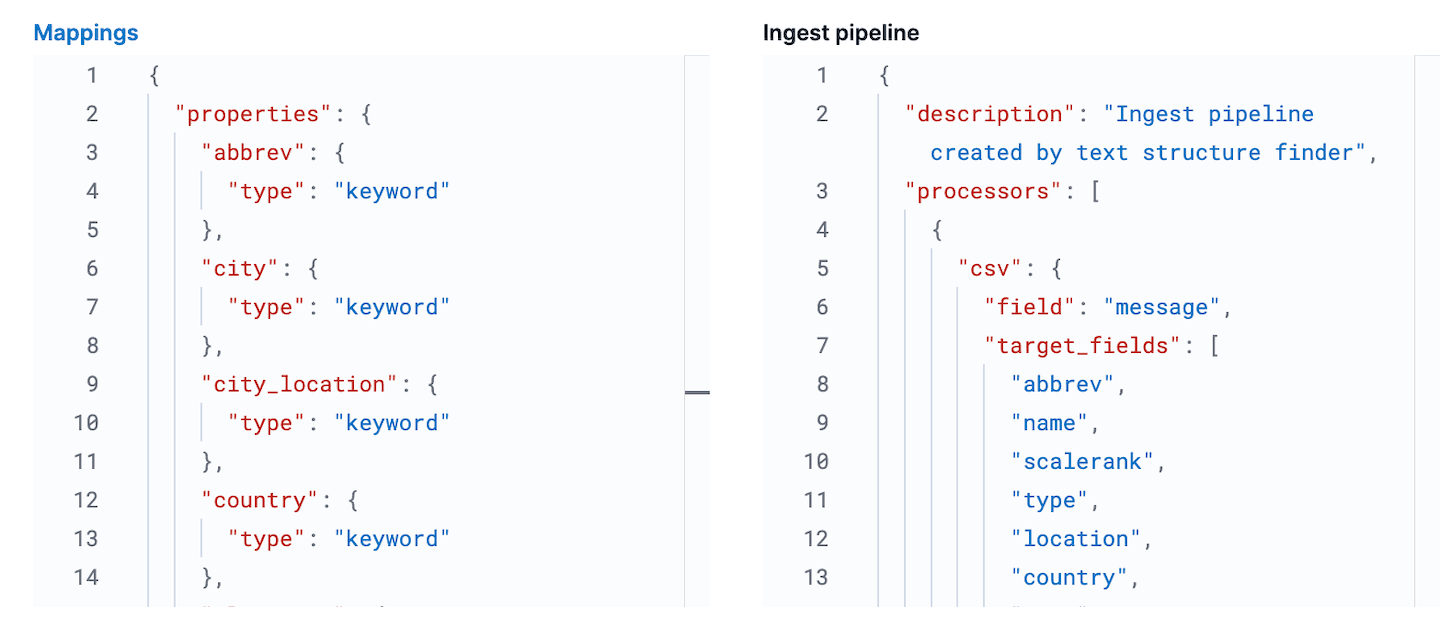Click "keyword" value on Mappings line 4

[392, 192]
